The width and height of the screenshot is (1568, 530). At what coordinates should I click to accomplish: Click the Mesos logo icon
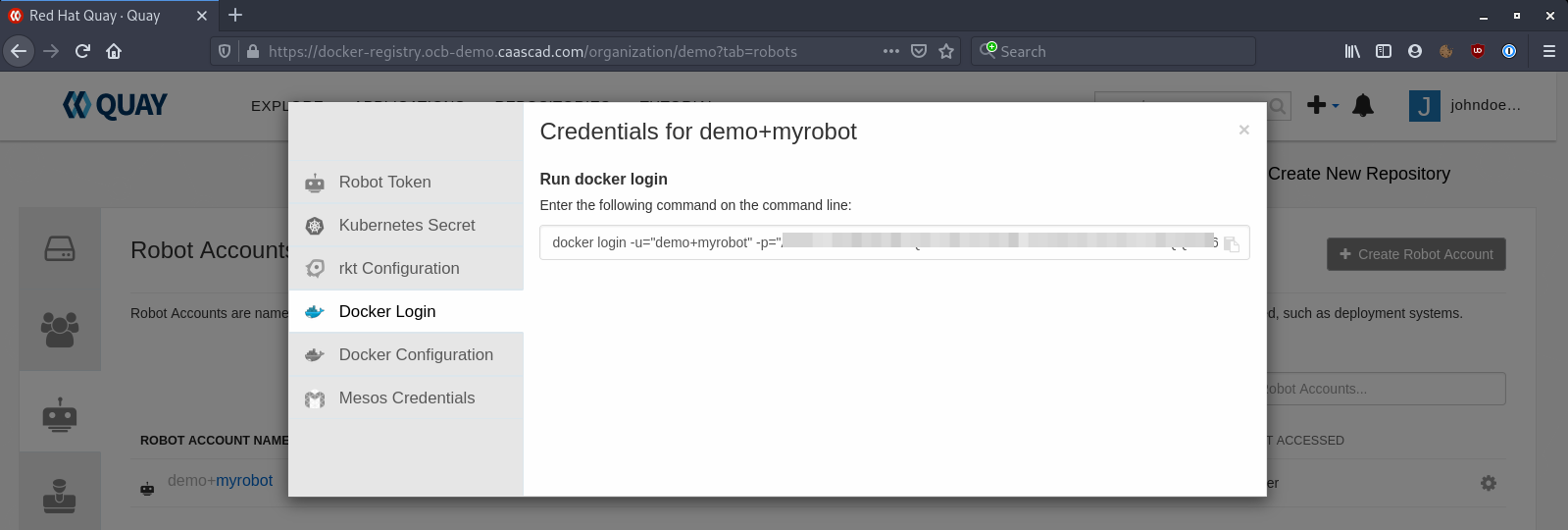[315, 398]
